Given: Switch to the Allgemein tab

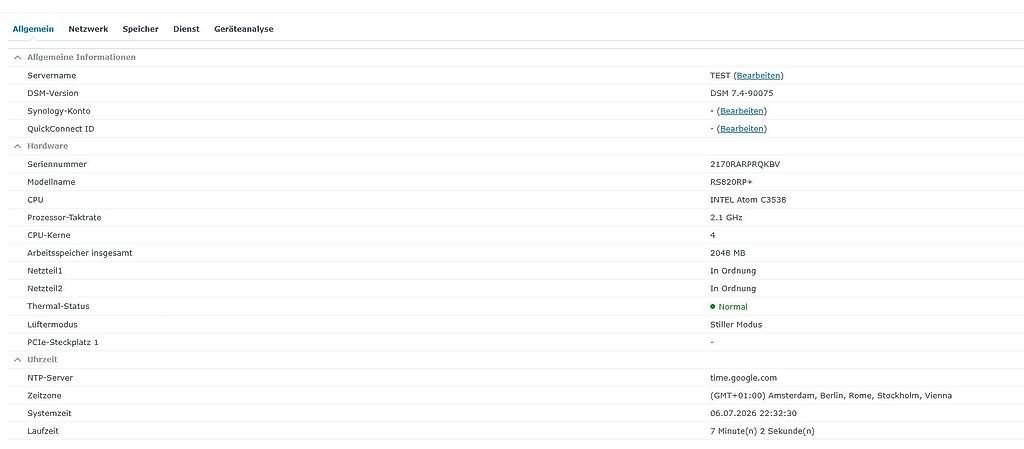Looking at the screenshot, I should pos(33,29).
